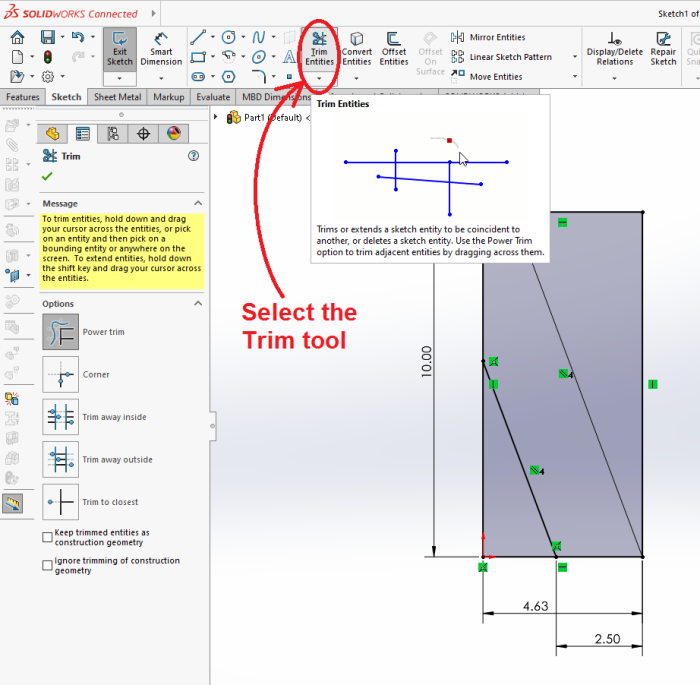Click the Offset Entities button
700x685 pixels.
tap(394, 49)
